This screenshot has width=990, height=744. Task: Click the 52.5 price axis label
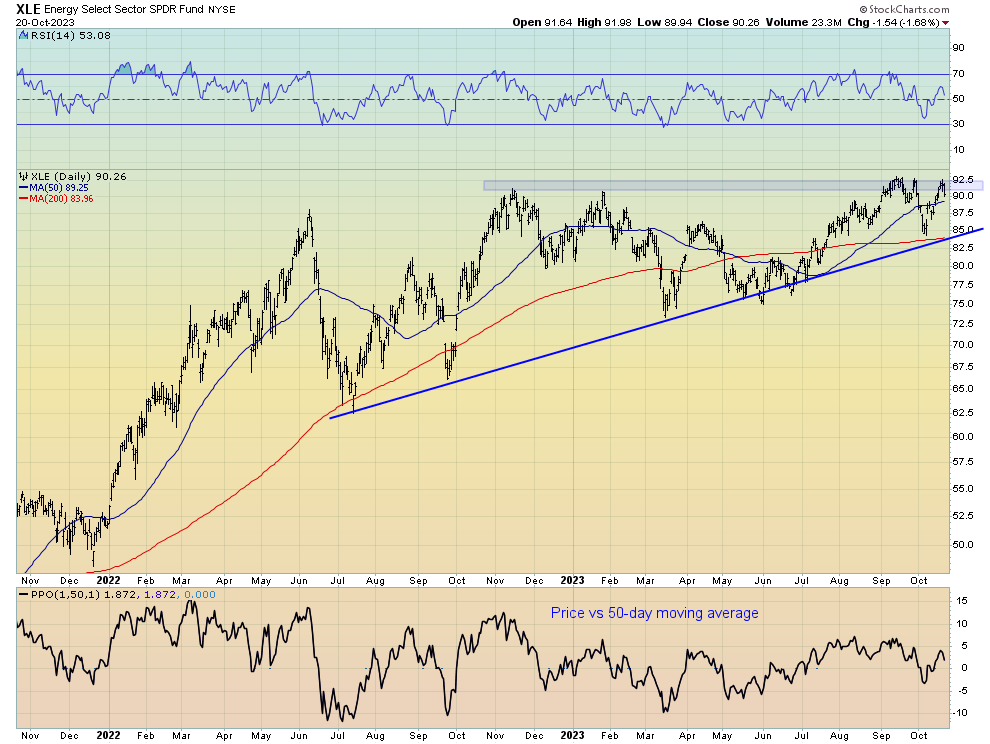click(x=963, y=515)
